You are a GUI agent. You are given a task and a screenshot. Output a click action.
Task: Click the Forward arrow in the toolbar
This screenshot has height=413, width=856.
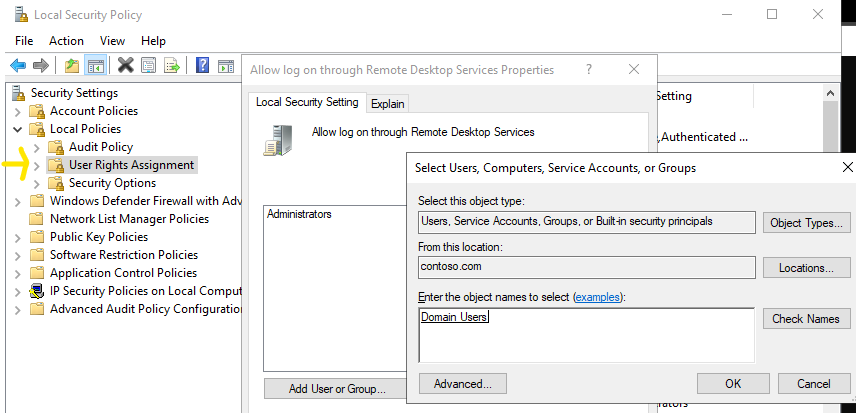40,66
